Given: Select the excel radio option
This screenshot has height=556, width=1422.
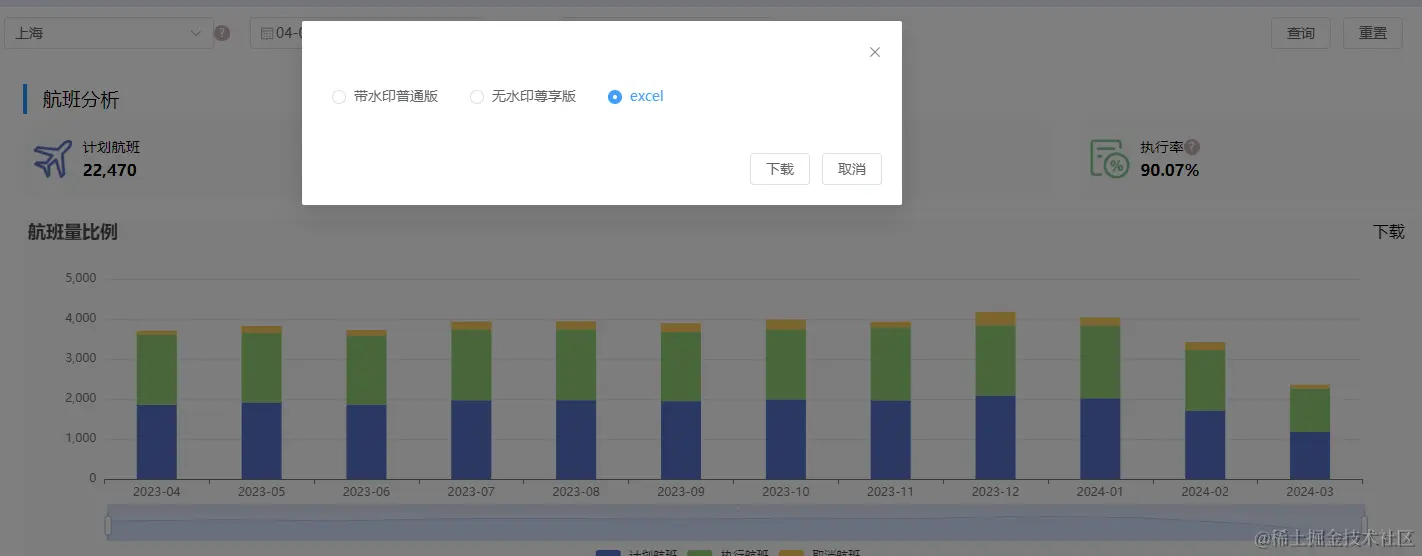Looking at the screenshot, I should pos(636,97).
